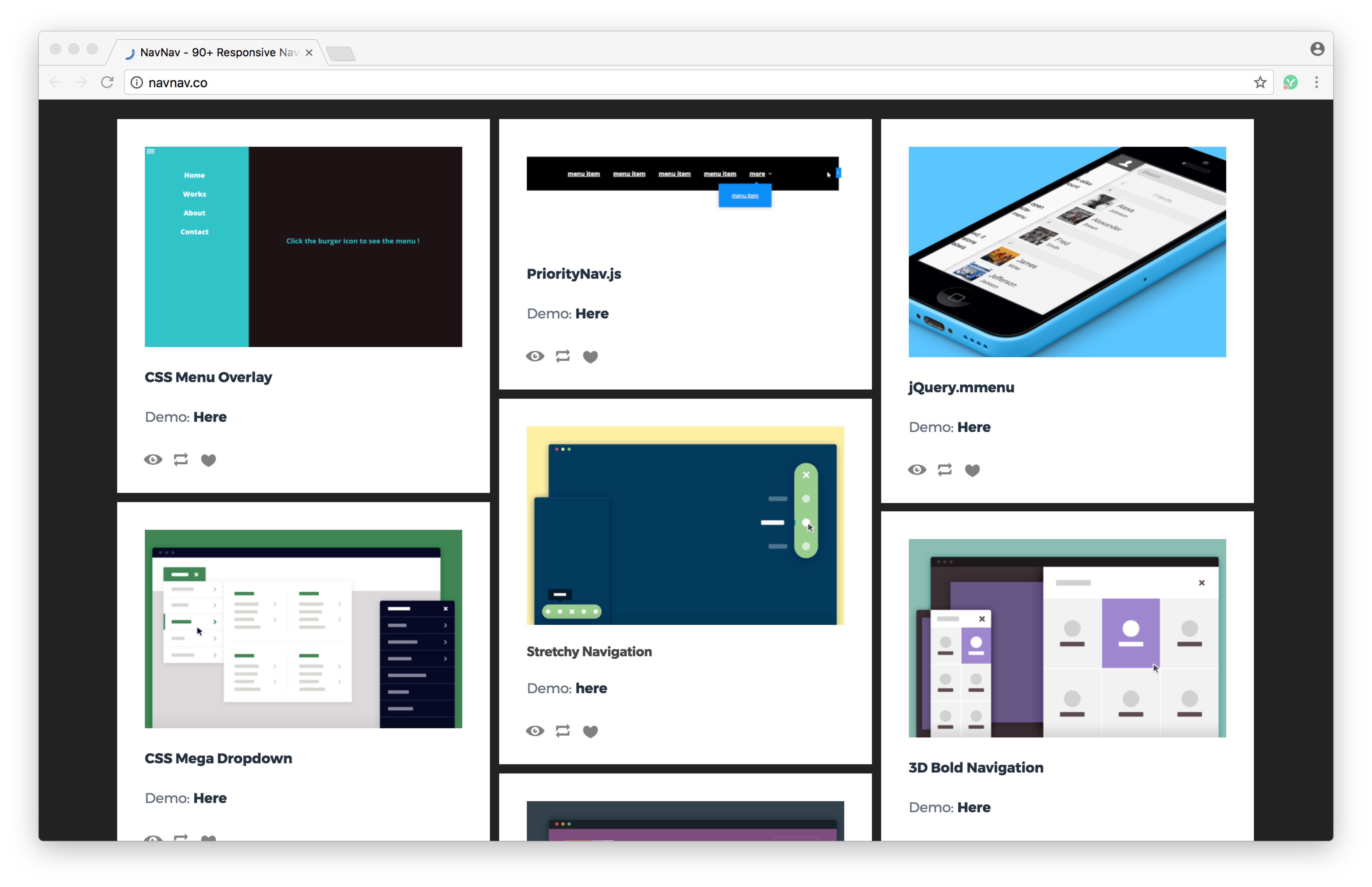Open the CSS Menu Overlay preview thumbnail

click(x=303, y=246)
